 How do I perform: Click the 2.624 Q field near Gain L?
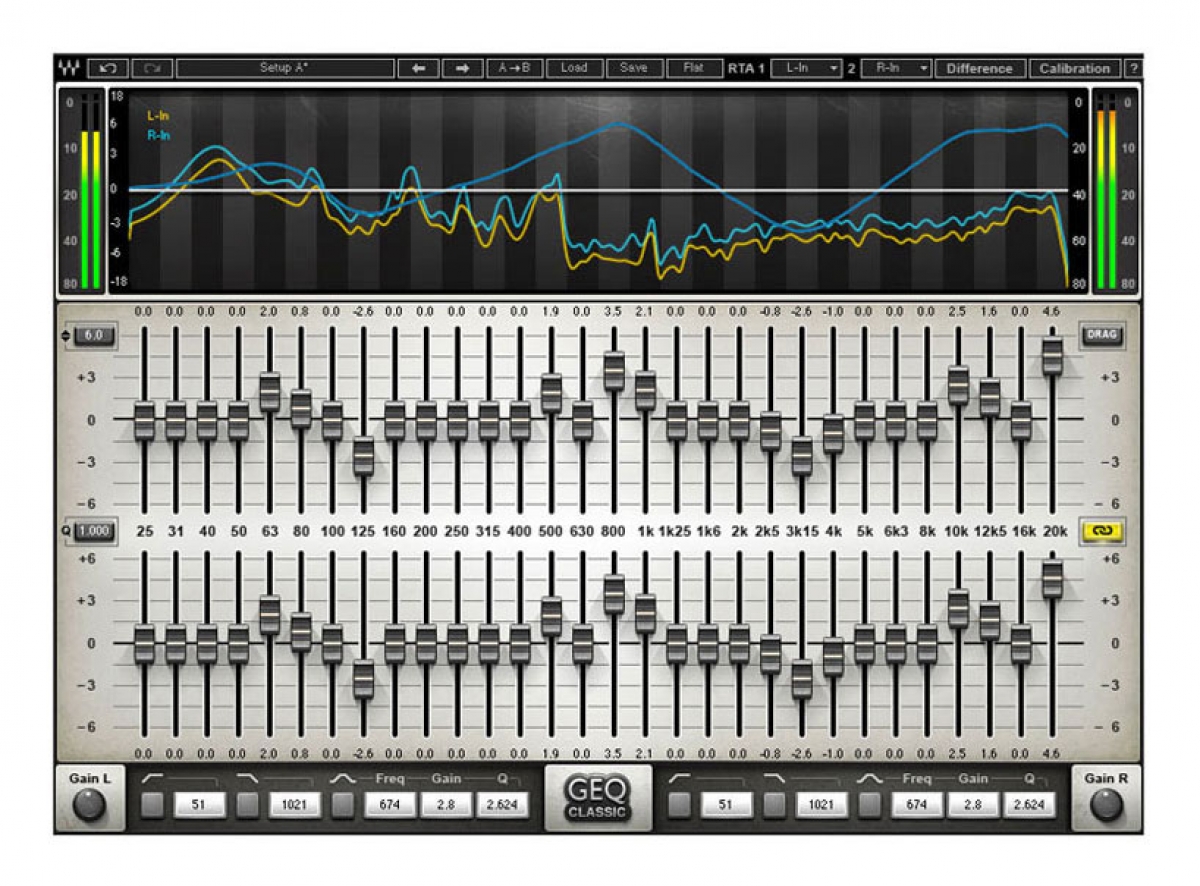tap(502, 805)
